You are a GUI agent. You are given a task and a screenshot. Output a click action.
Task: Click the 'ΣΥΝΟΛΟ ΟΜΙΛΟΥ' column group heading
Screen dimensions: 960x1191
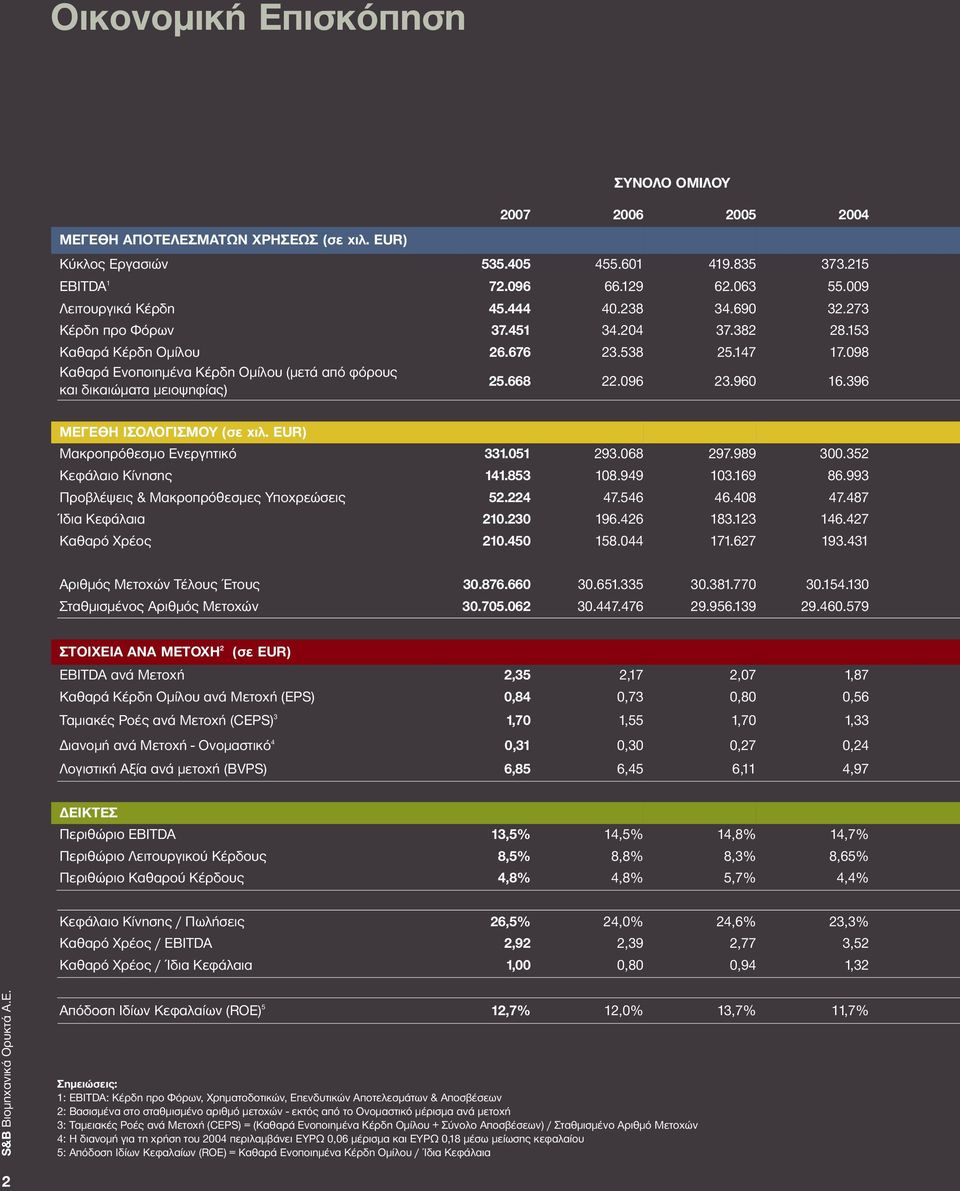(671, 183)
